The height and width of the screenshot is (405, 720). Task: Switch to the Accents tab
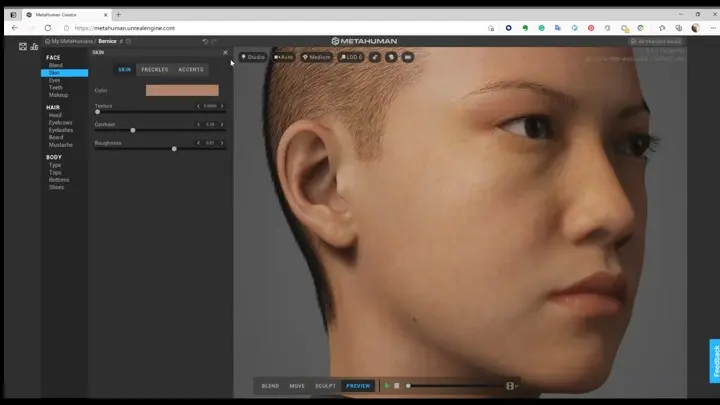point(190,69)
